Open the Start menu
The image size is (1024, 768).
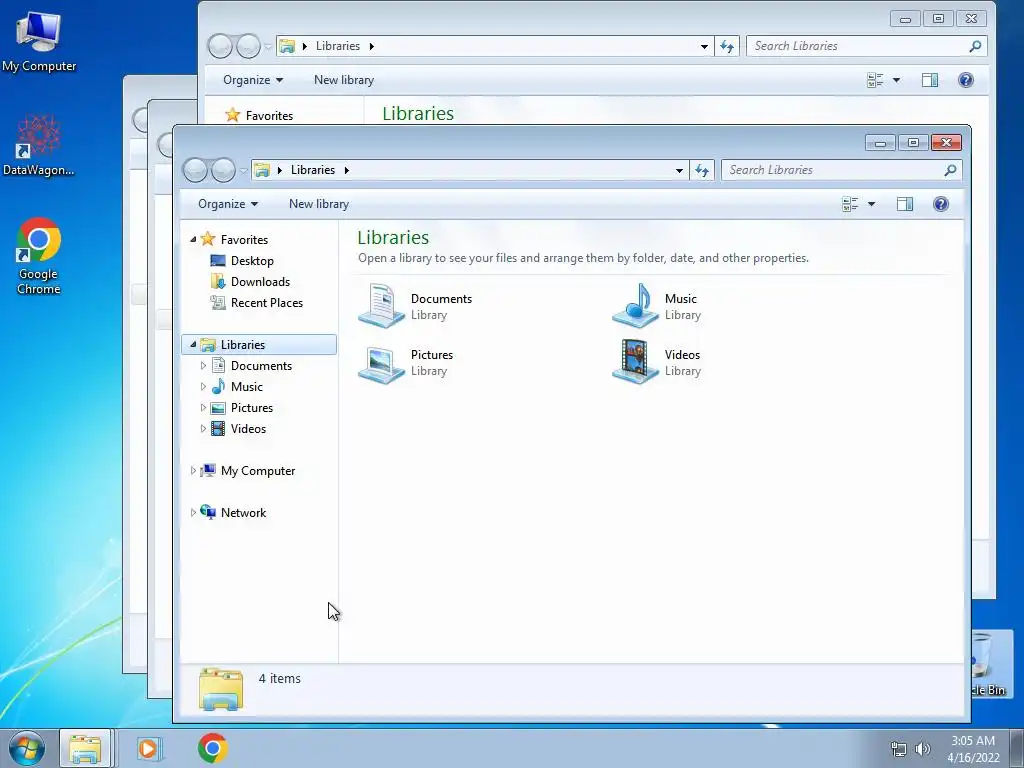pyautogui.click(x=27, y=748)
